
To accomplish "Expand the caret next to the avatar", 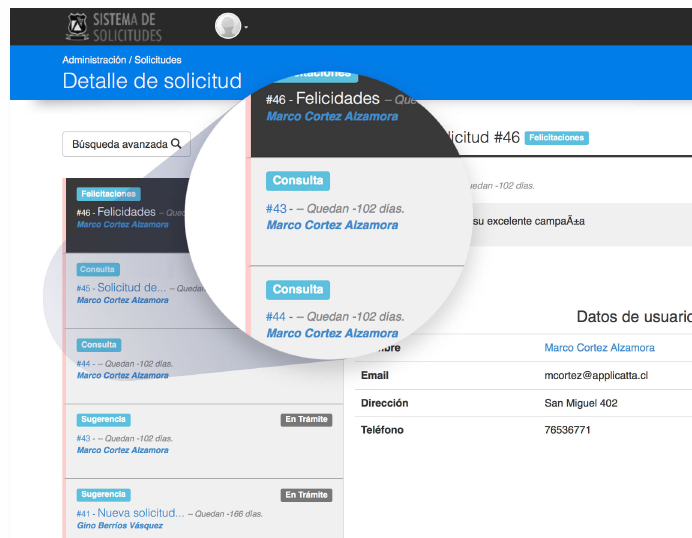I will [246, 27].
